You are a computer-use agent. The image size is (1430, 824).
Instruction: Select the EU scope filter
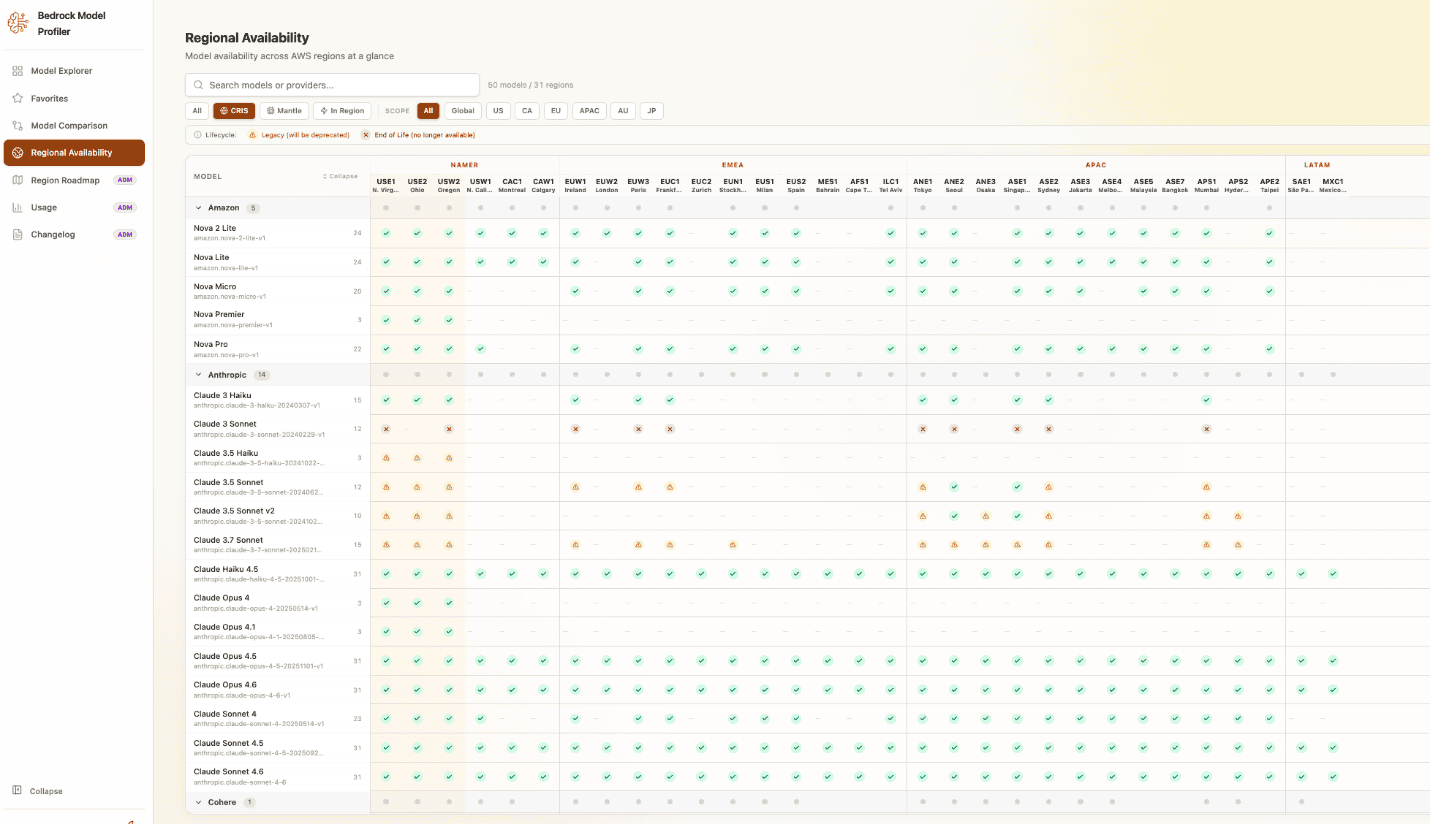555,111
